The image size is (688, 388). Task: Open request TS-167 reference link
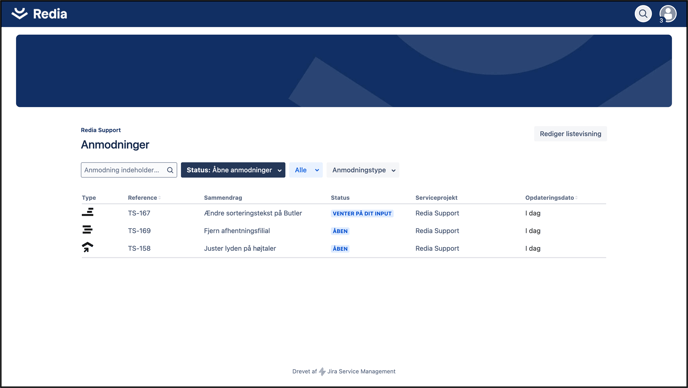click(x=139, y=213)
